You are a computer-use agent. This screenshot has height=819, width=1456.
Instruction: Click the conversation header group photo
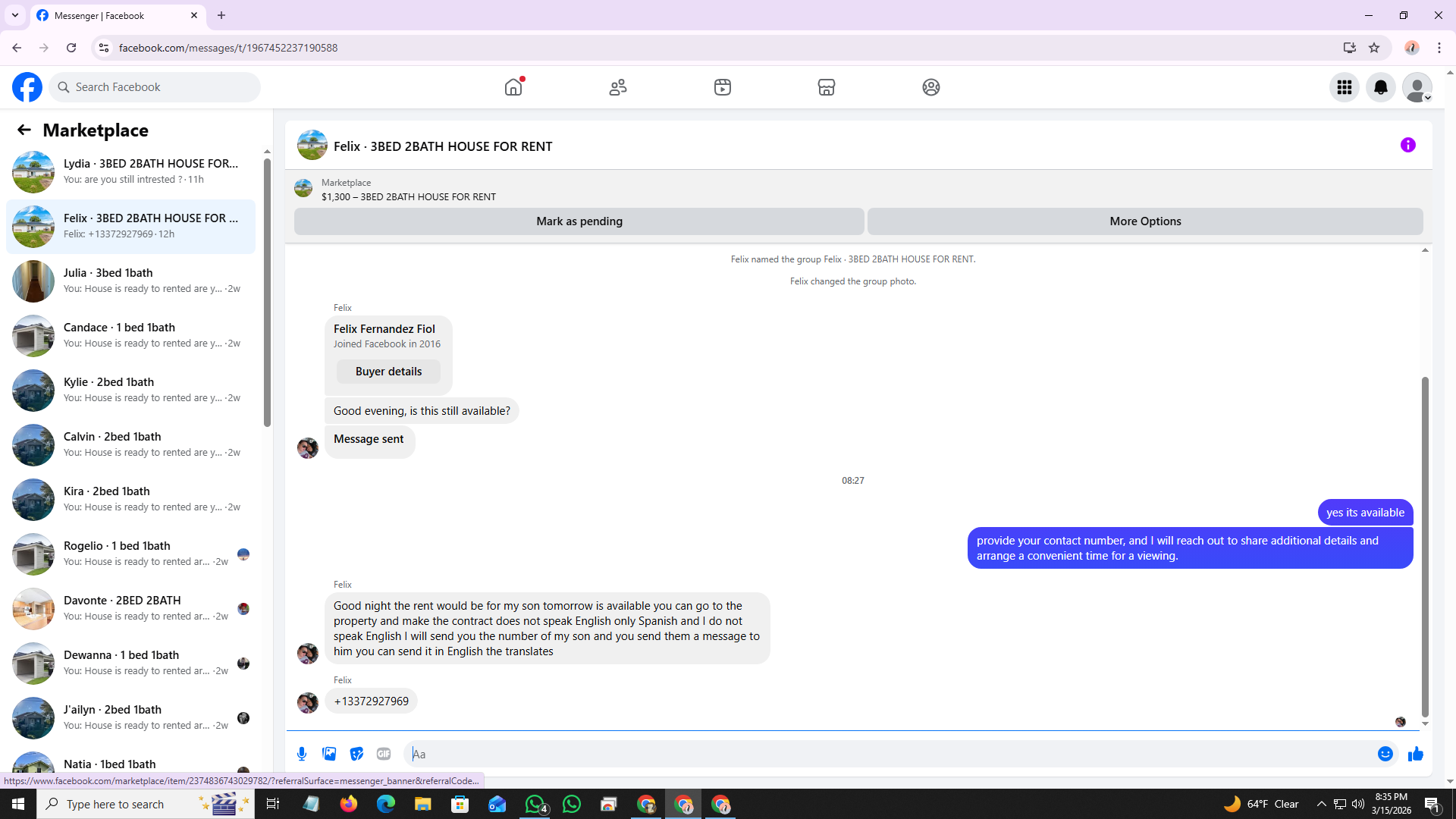(x=312, y=145)
